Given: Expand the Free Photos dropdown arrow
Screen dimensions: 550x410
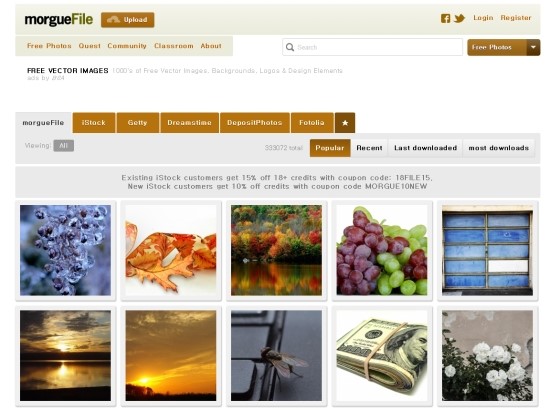Looking at the screenshot, I should point(533,47).
